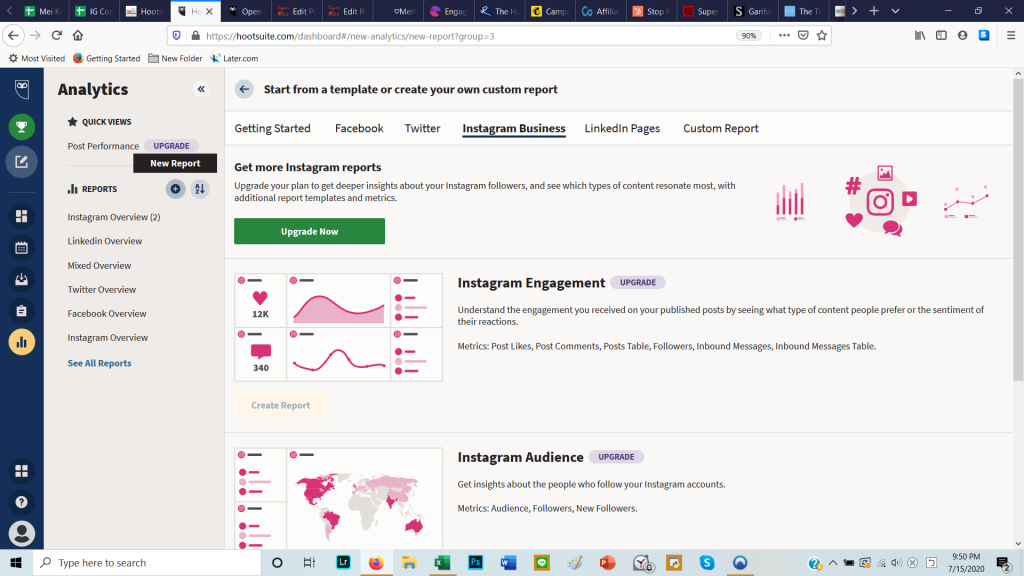
Task: Click the back arrow beside report heading
Action: pyautogui.click(x=244, y=89)
